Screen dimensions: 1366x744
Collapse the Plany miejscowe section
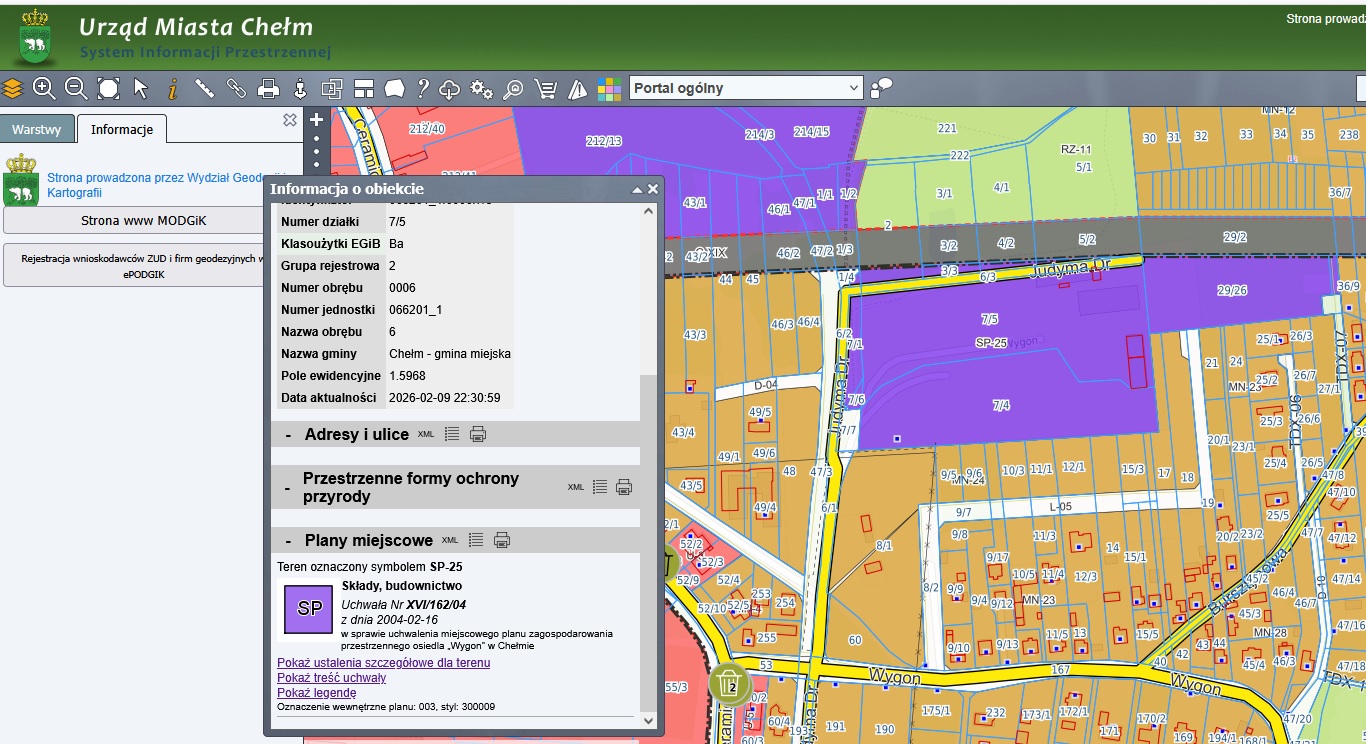[288, 540]
